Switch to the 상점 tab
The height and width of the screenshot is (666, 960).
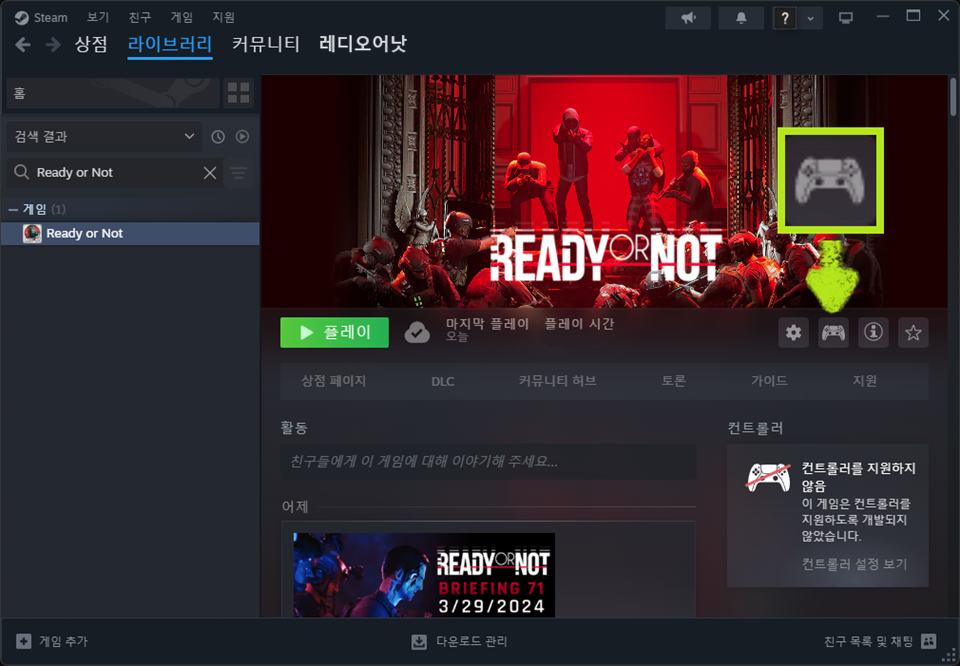tap(91, 44)
